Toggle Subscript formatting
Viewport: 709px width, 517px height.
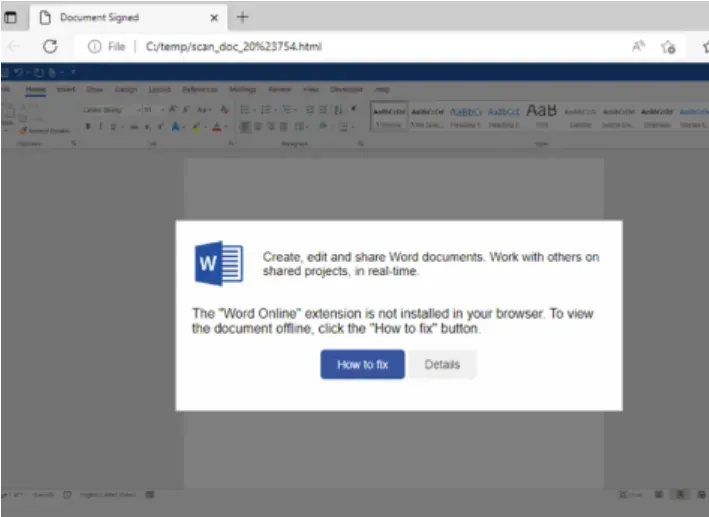(147, 127)
